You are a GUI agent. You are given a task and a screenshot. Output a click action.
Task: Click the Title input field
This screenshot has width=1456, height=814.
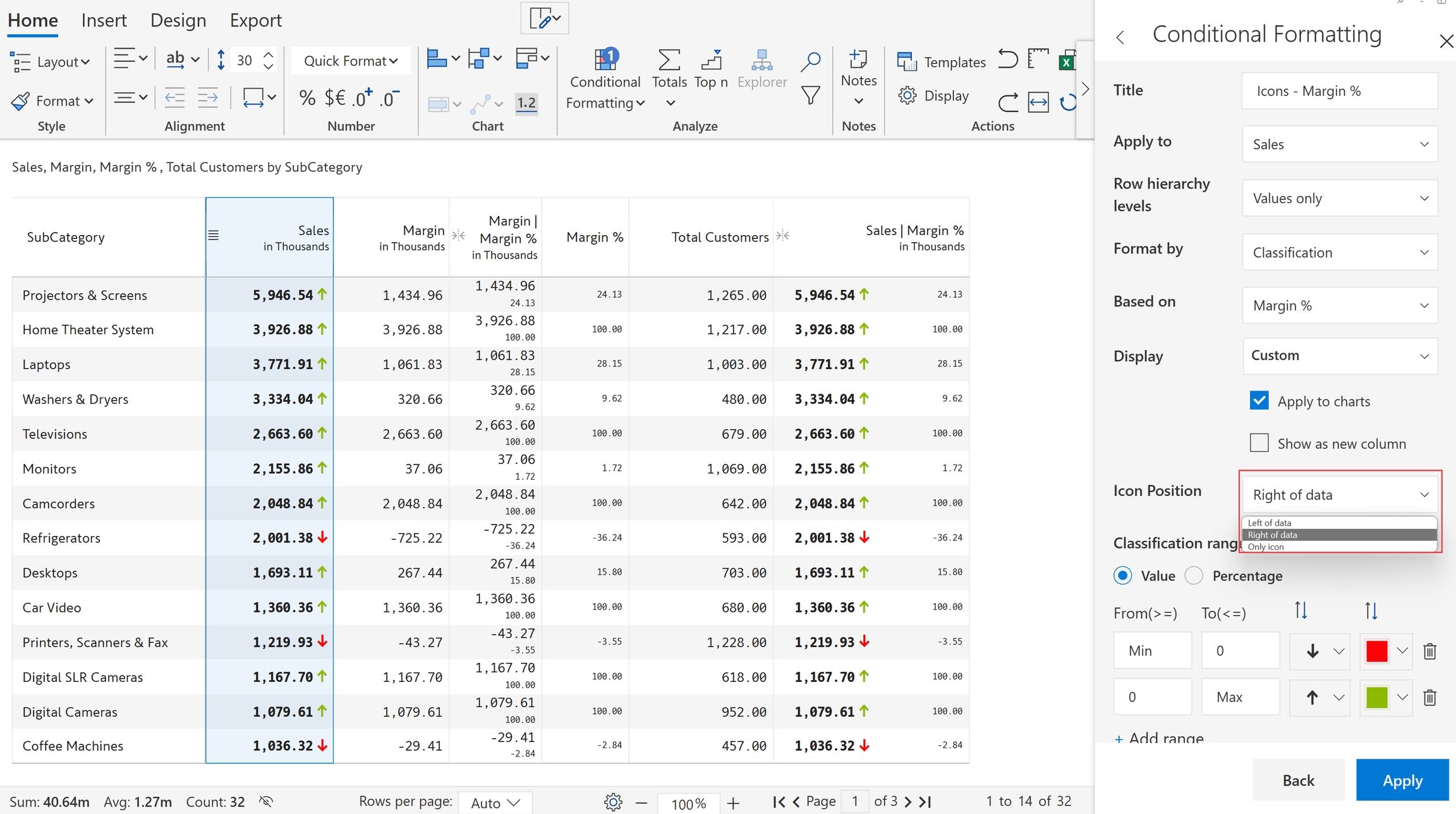click(1339, 91)
